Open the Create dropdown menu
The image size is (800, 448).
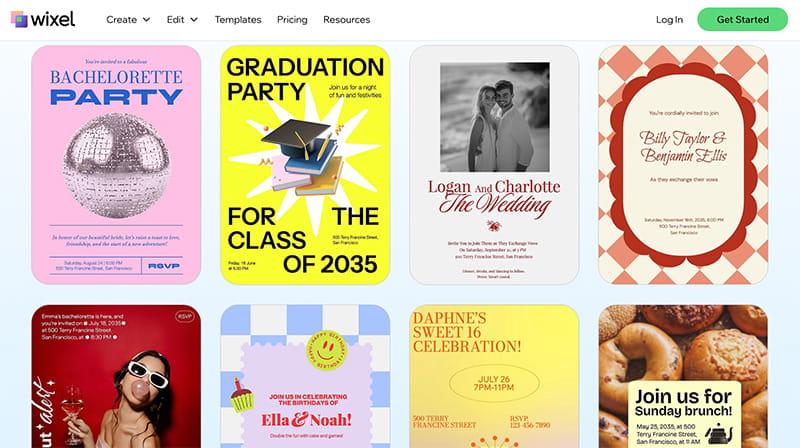(x=128, y=19)
